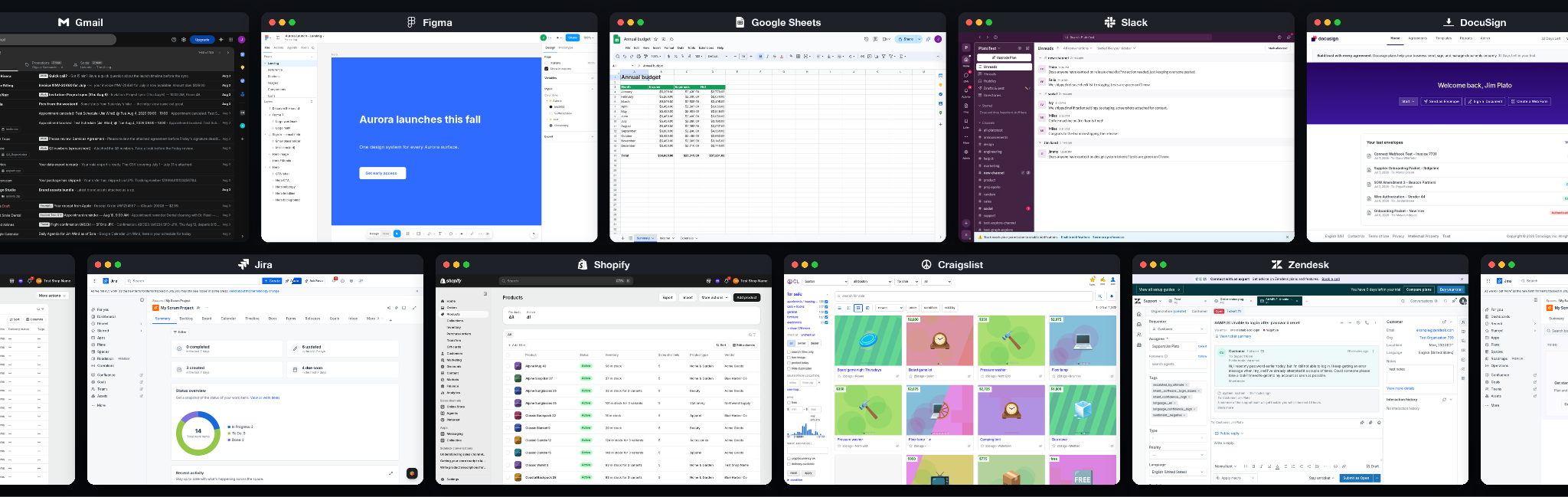The image size is (1568, 497).
Task: Open DocuSign Start dropdown button
Action: click(x=1408, y=101)
